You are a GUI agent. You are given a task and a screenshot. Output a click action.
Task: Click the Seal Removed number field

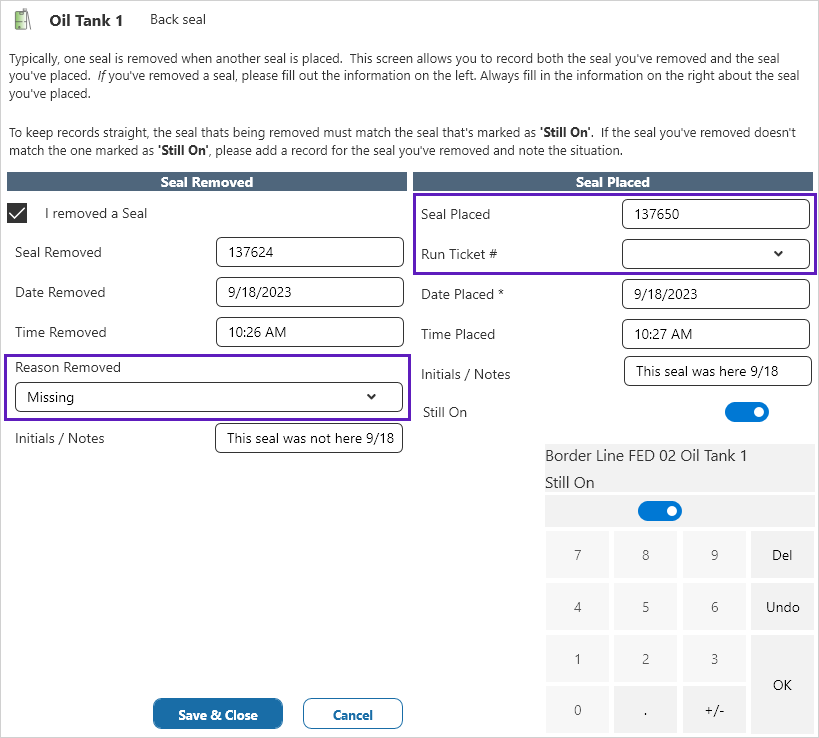tap(309, 253)
